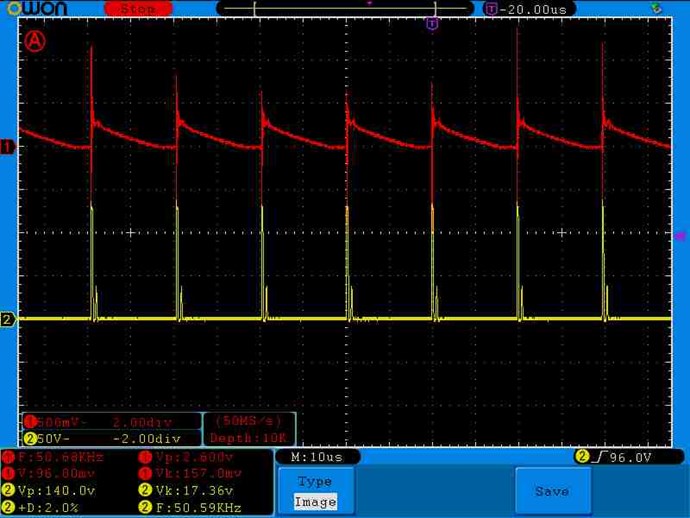Click the yellow channel 2 trigger source icon
The height and width of the screenshot is (518, 690).
coord(582,456)
